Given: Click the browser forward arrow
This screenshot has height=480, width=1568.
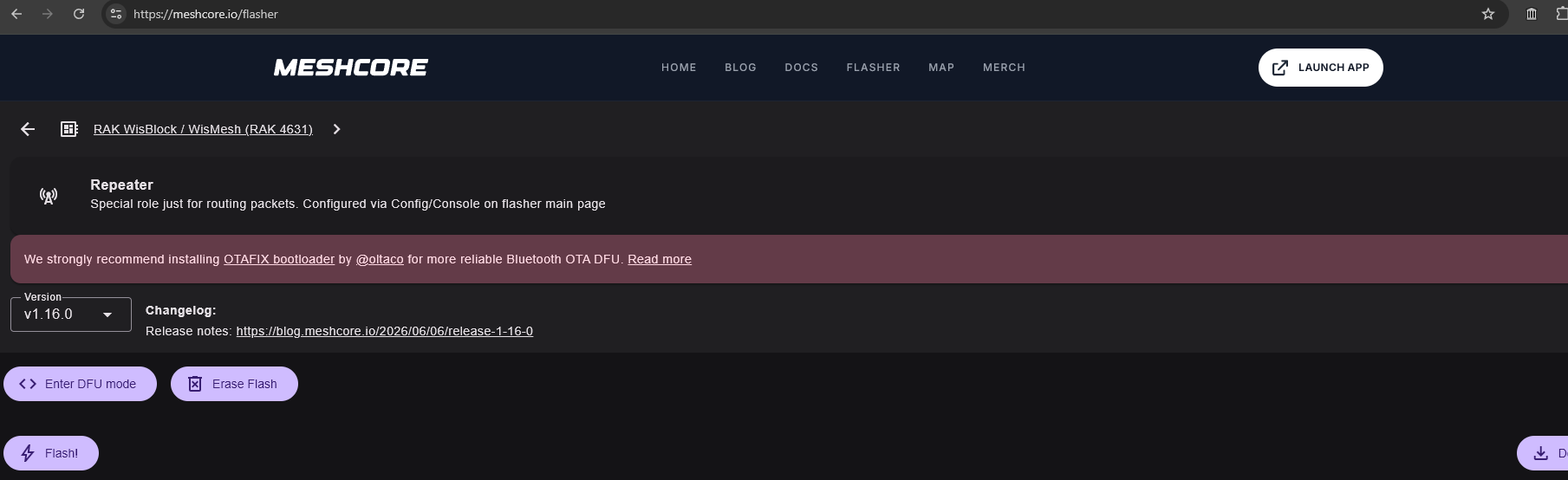Looking at the screenshot, I should click(x=48, y=14).
